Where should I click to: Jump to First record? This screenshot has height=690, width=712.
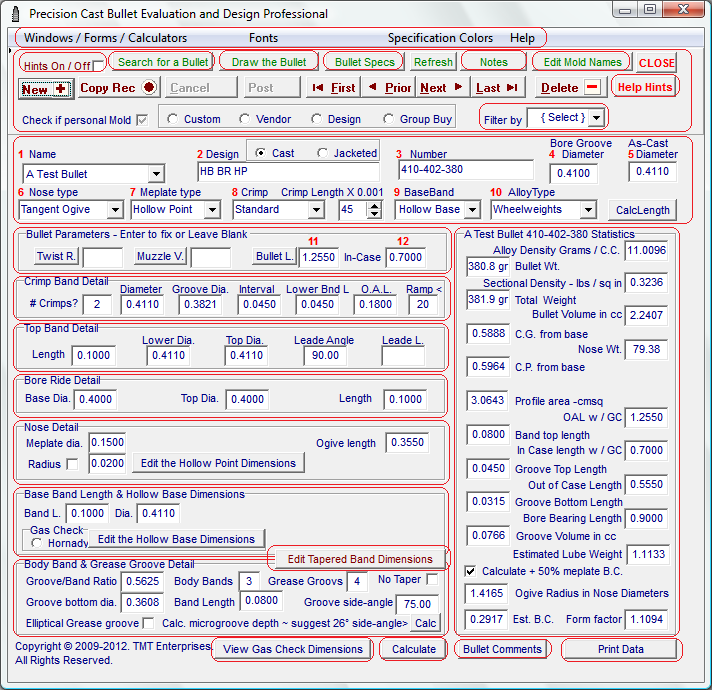pyautogui.click(x=334, y=88)
